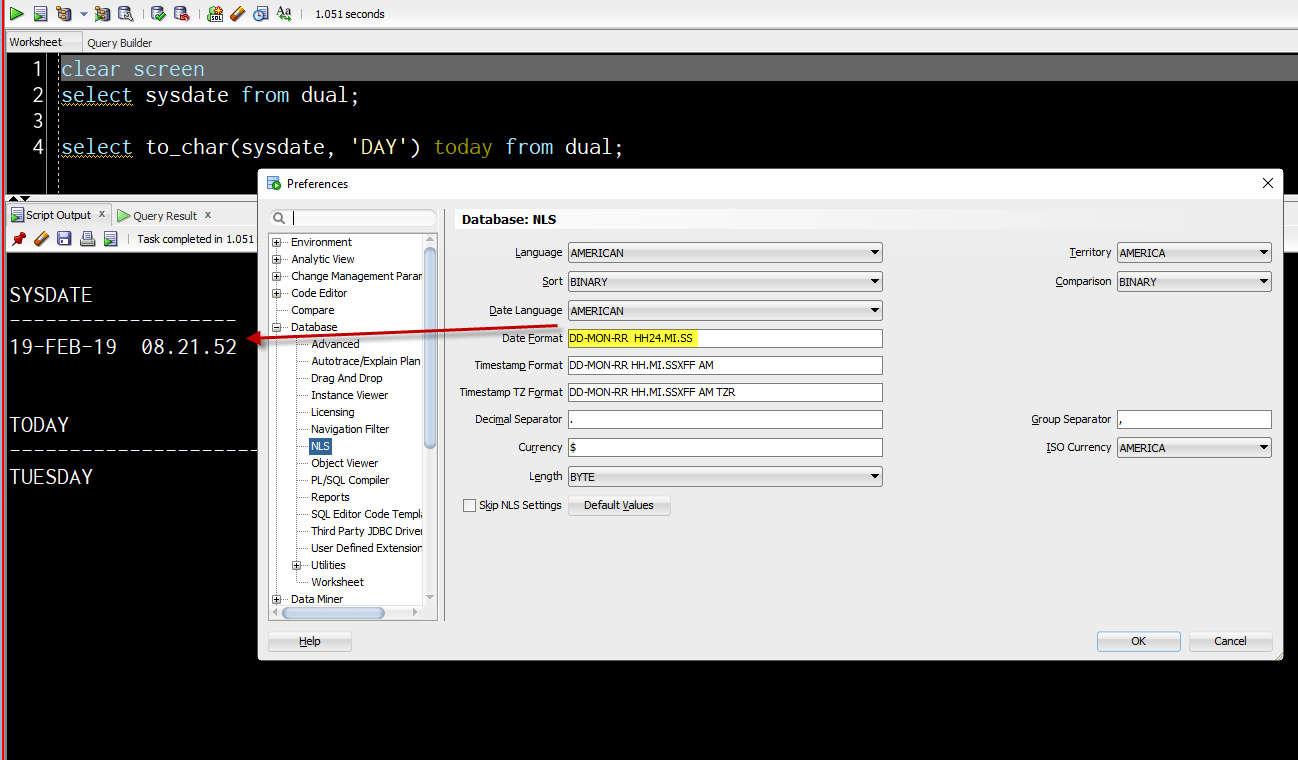
Task: Expand the Environment tree node
Action: [277, 242]
